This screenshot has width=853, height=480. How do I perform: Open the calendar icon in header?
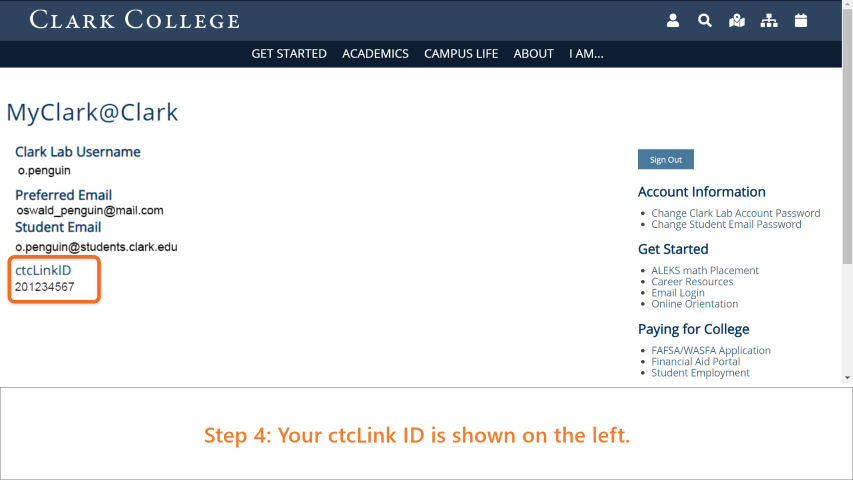[801, 21]
